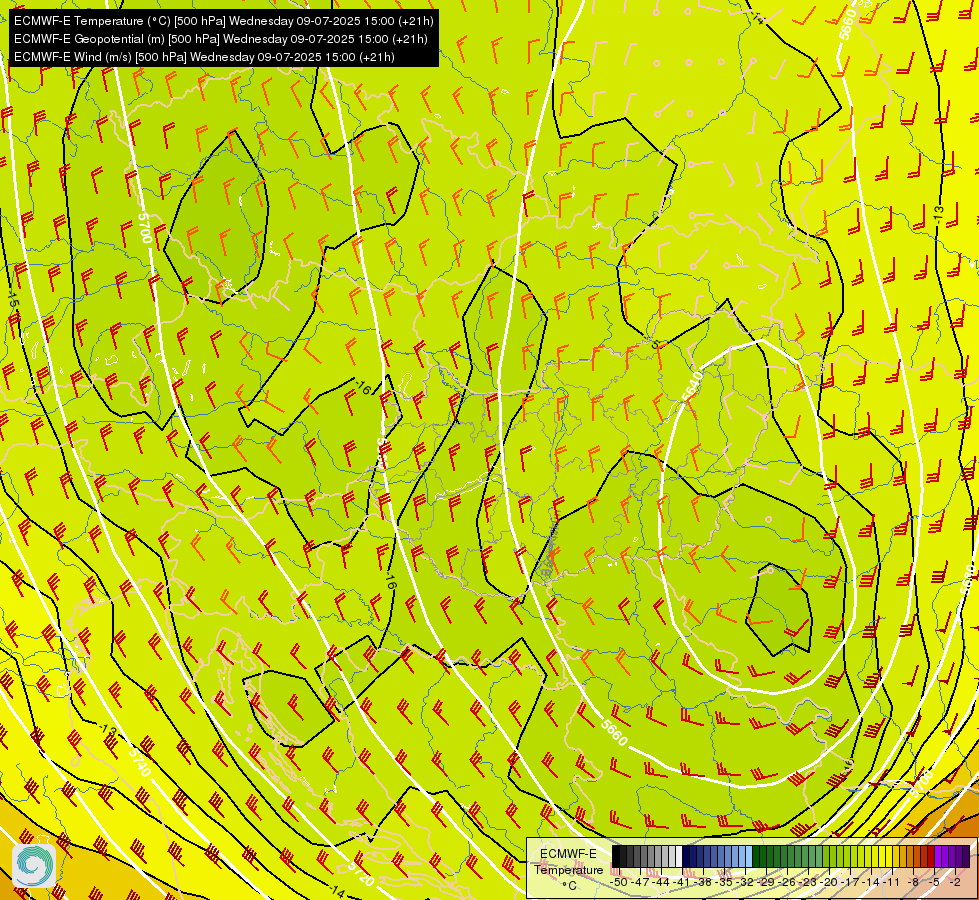
Task: Click the 5720 geopotential contour label
Action: pyautogui.click(x=361, y=873)
